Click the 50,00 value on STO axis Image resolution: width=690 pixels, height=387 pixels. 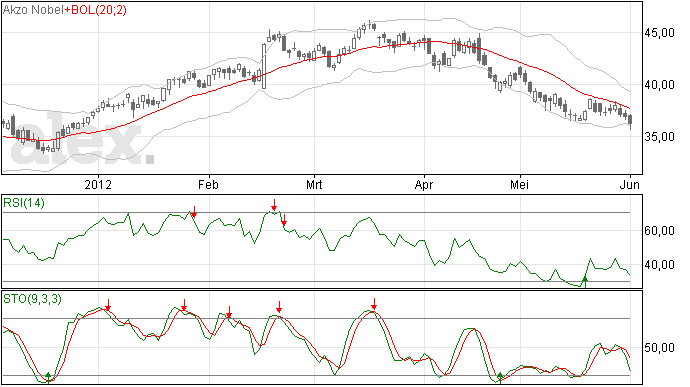click(x=659, y=348)
